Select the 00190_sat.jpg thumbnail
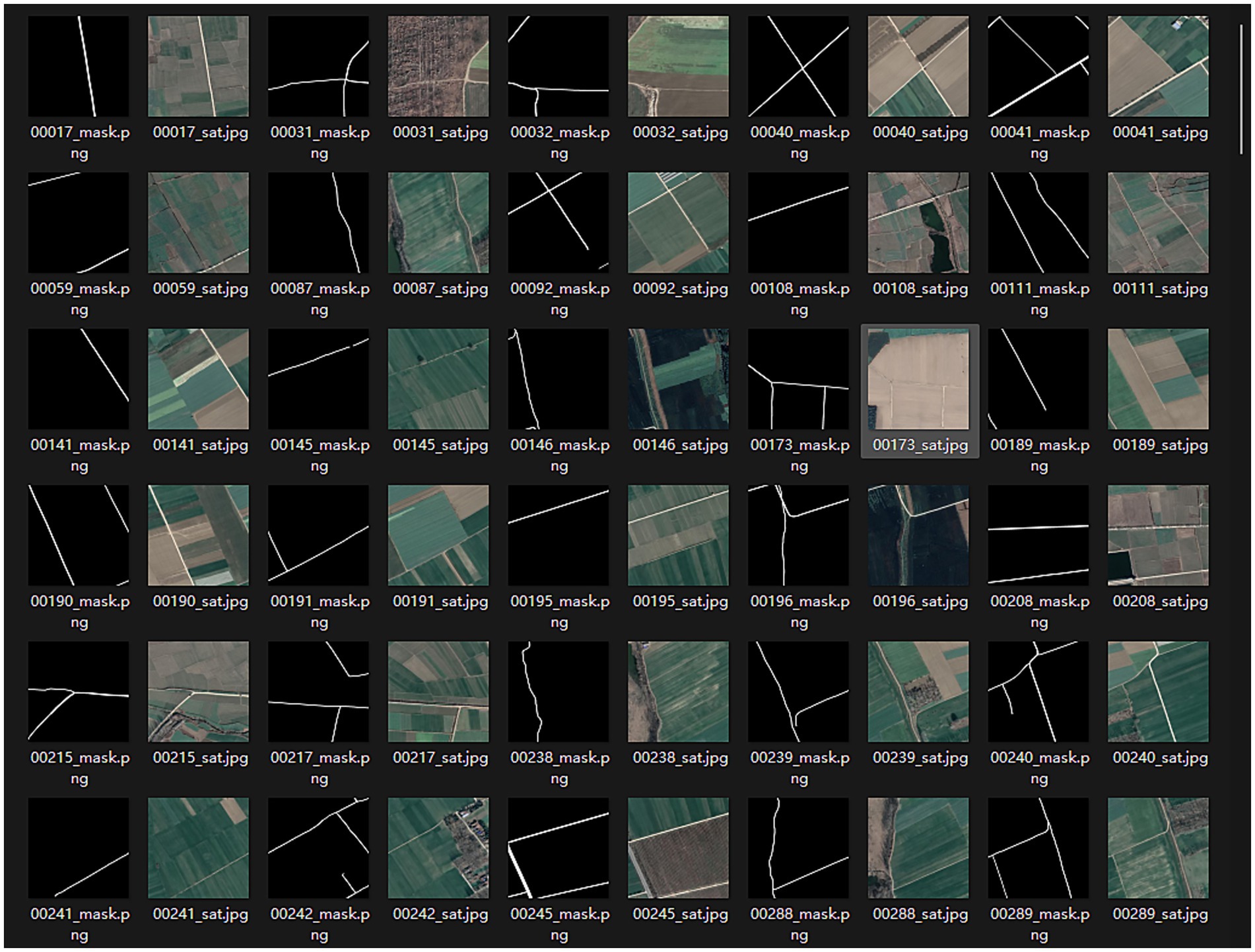 [199, 535]
